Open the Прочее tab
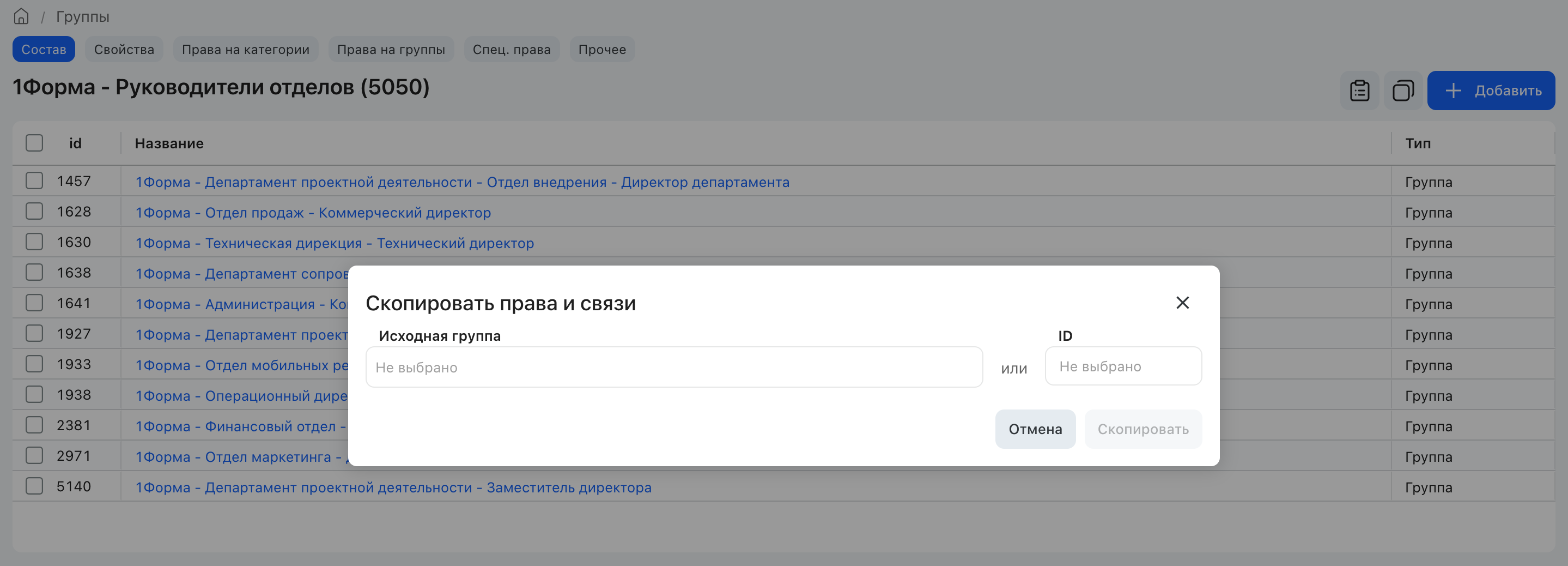Image resolution: width=1568 pixels, height=566 pixels. tap(602, 50)
